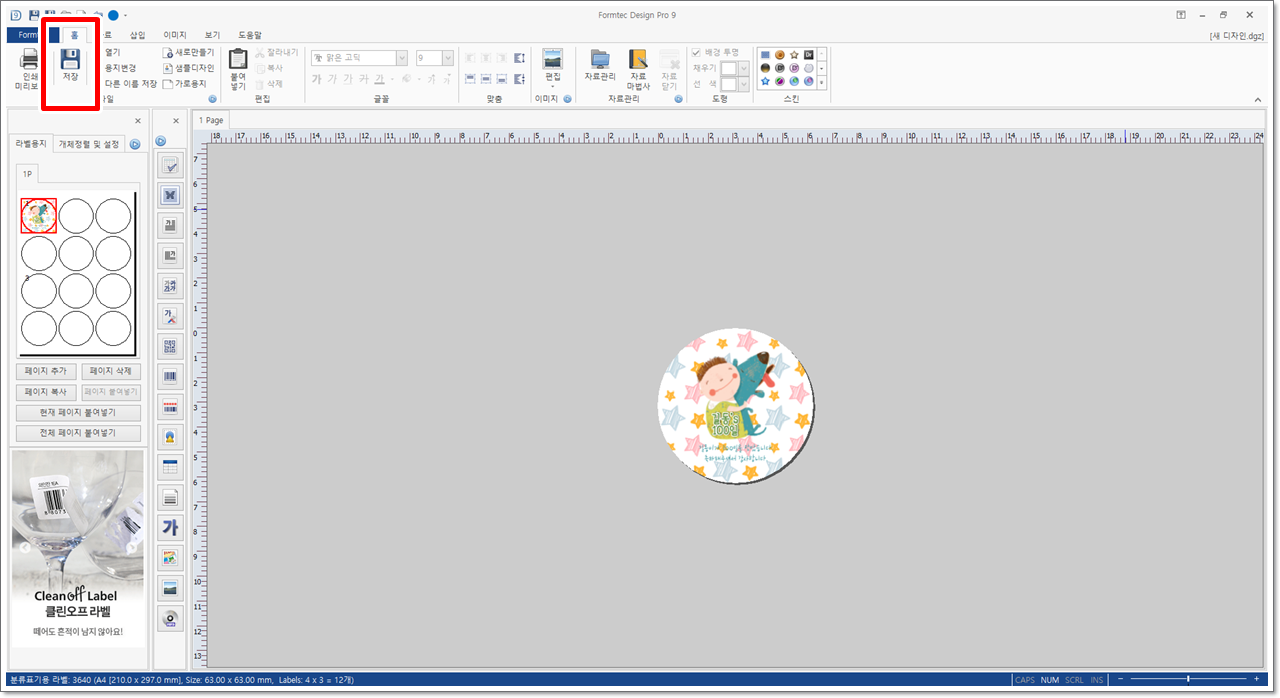Close the label paper side panel
Image resolution: width=1280 pixels, height=698 pixels.
[138, 121]
